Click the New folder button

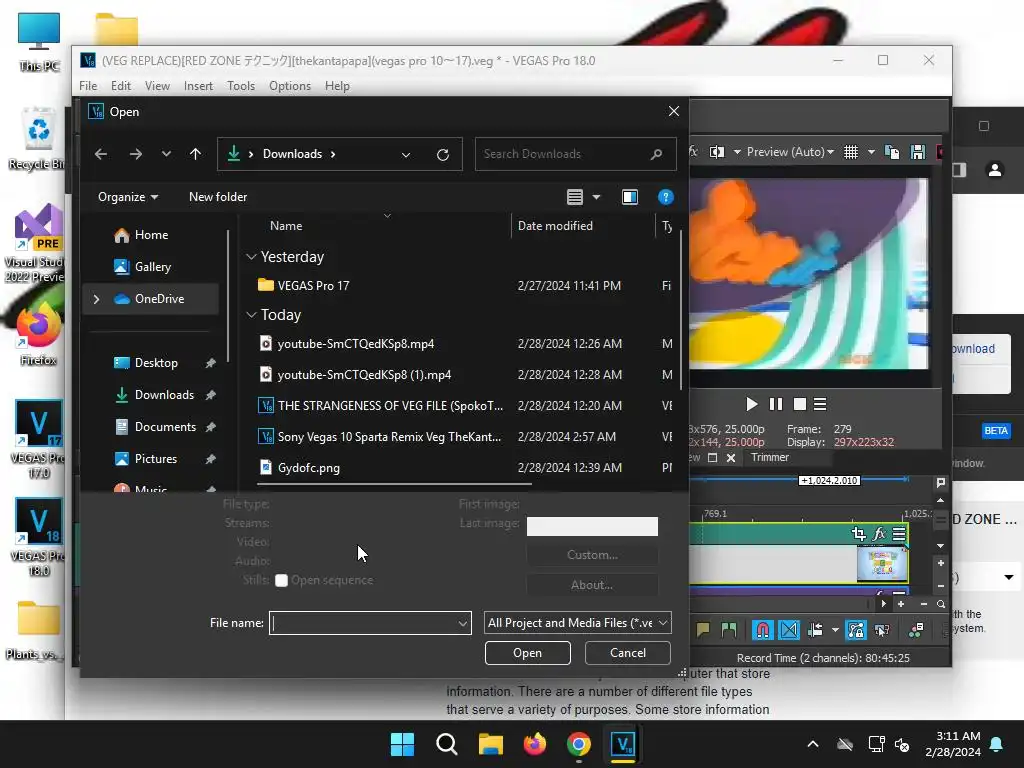pos(218,197)
